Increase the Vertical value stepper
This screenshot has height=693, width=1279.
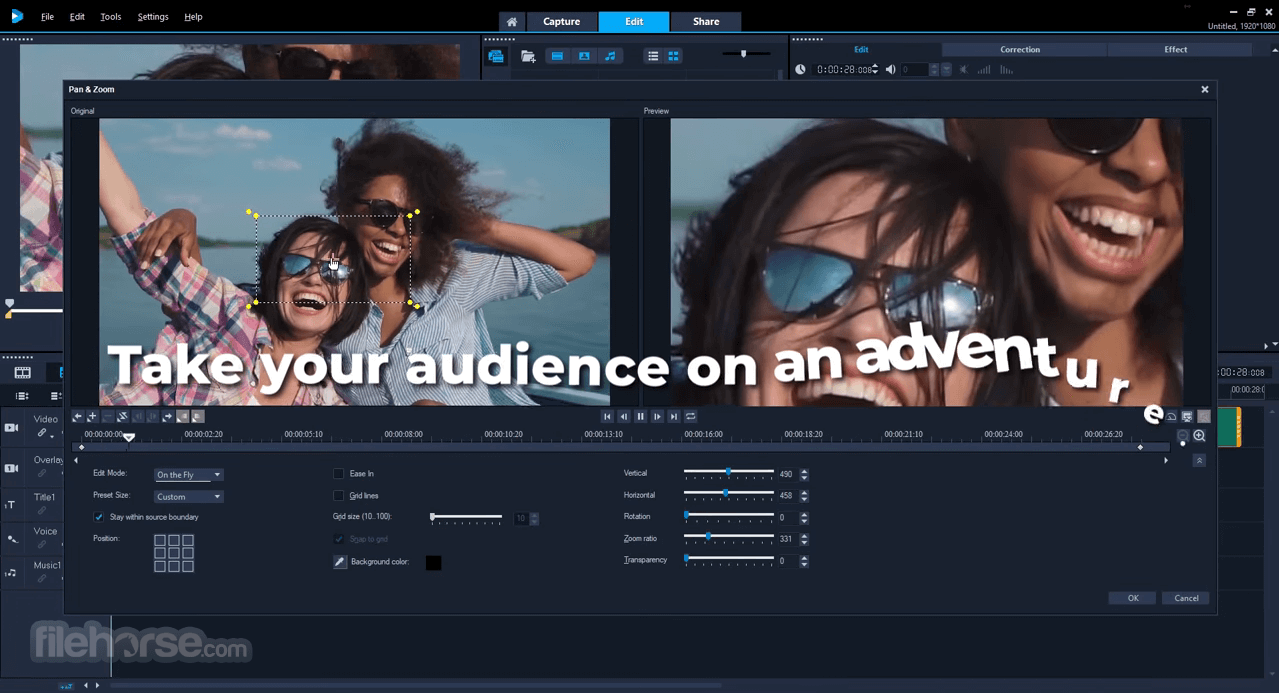pos(804,471)
